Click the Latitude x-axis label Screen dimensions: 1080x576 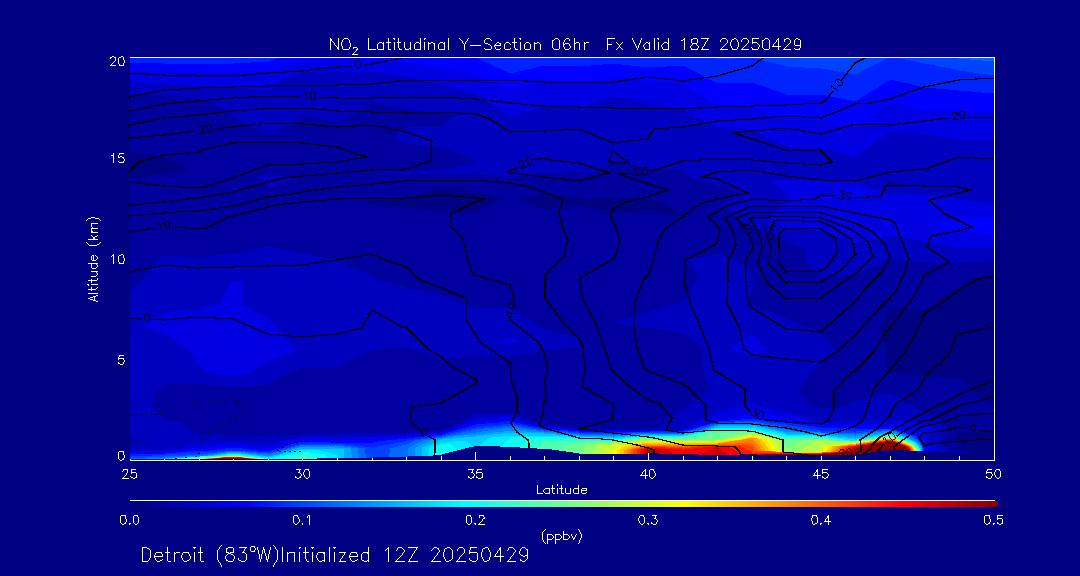coord(561,490)
